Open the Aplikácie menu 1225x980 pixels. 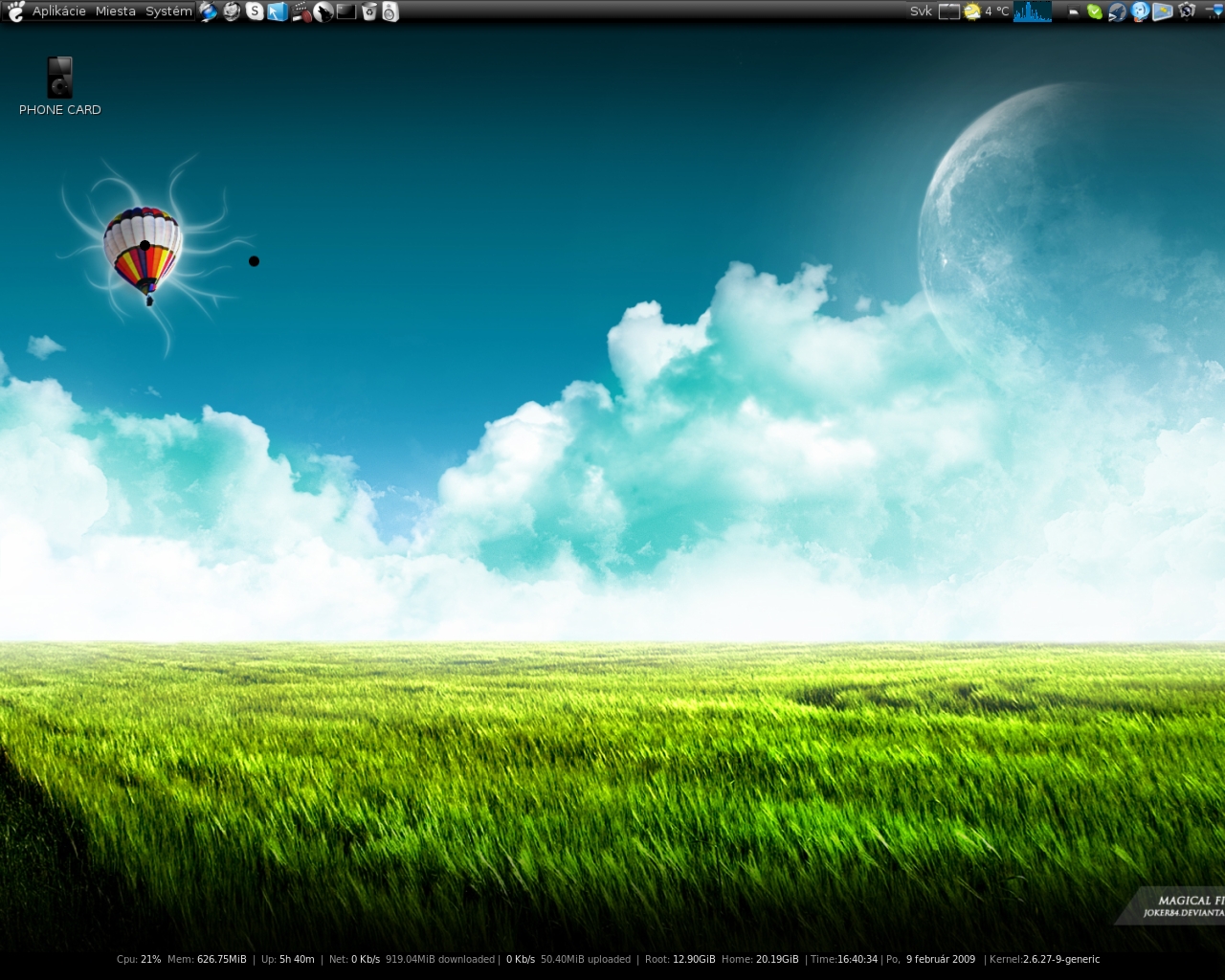58,11
